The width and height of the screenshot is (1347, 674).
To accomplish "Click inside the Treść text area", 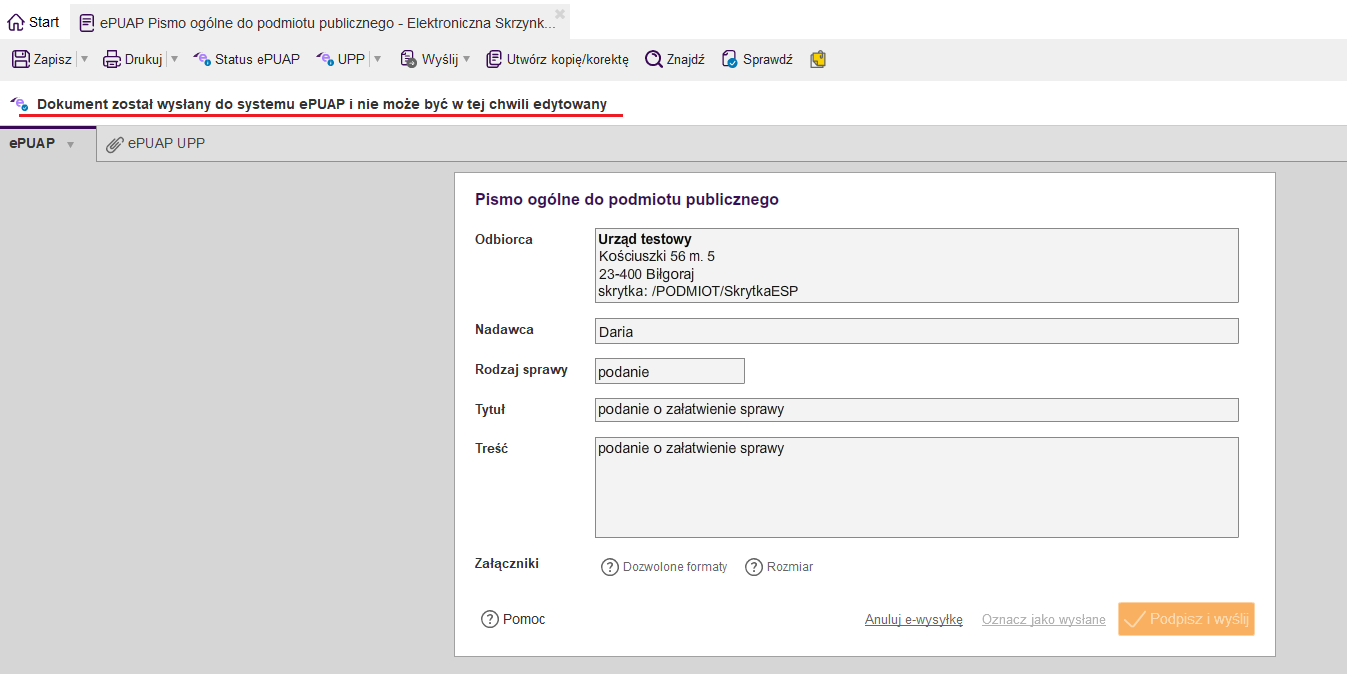I will [916, 487].
